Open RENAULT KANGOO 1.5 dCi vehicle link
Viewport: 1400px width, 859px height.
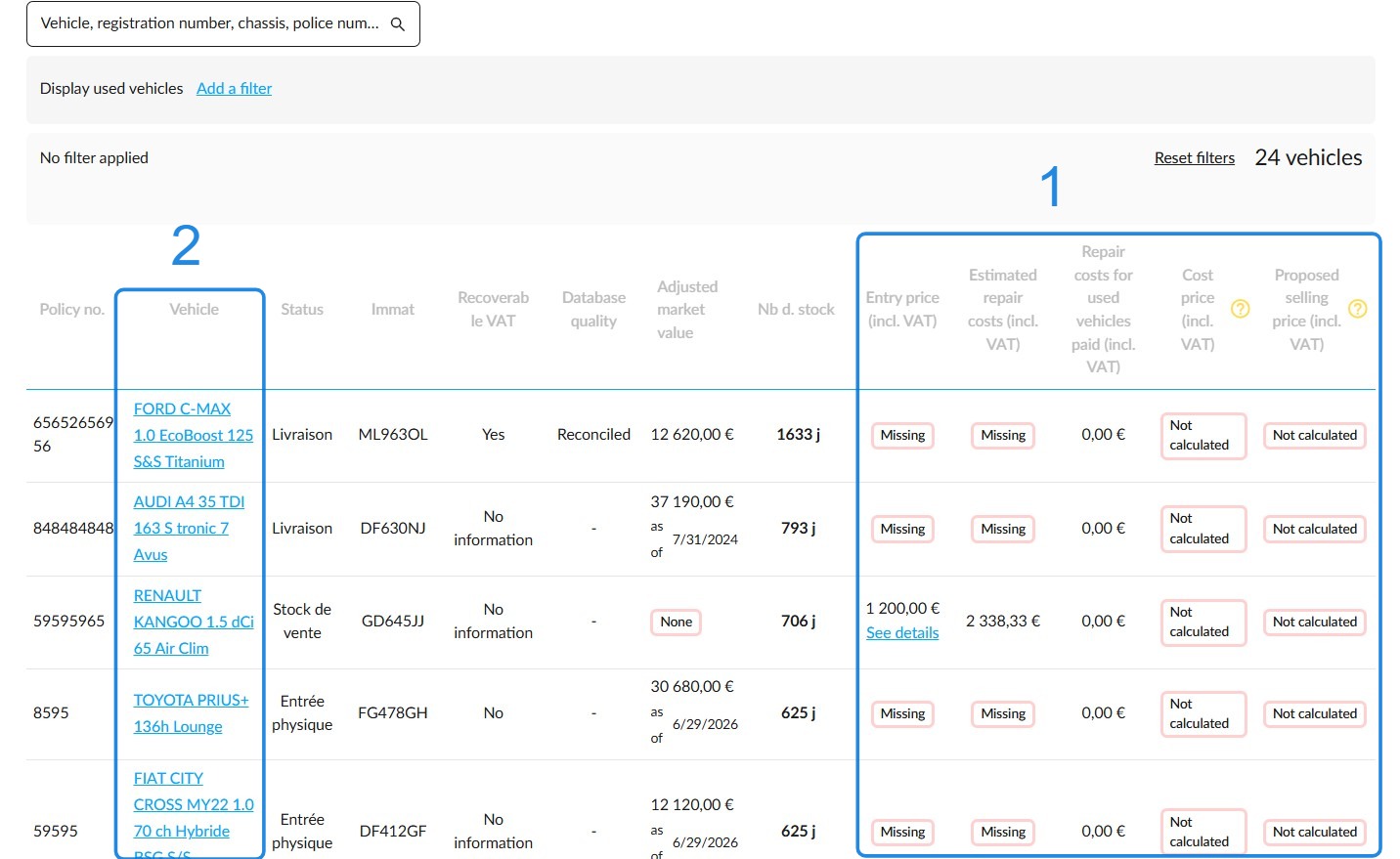click(x=194, y=622)
